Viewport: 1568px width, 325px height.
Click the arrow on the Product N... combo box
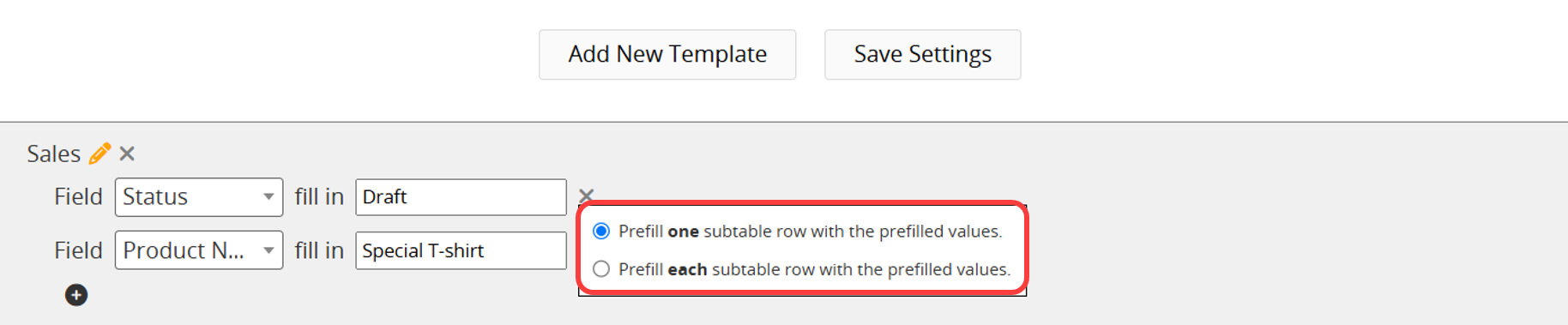point(268,250)
